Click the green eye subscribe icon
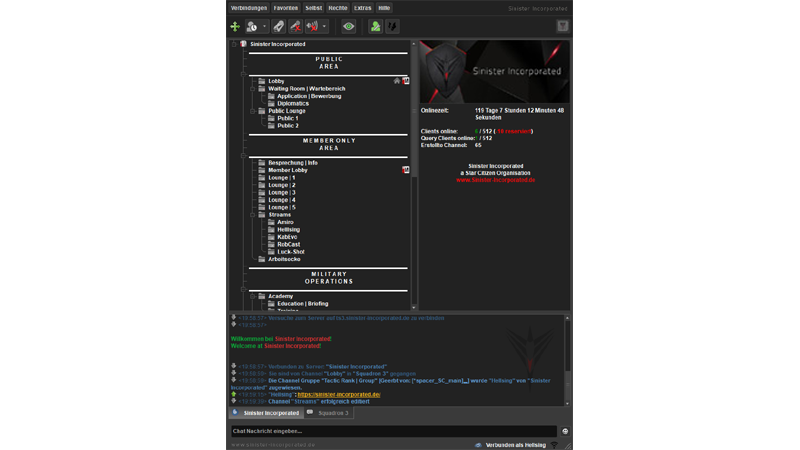Screen dimensions: 800x450 pyautogui.click(x=348, y=26)
